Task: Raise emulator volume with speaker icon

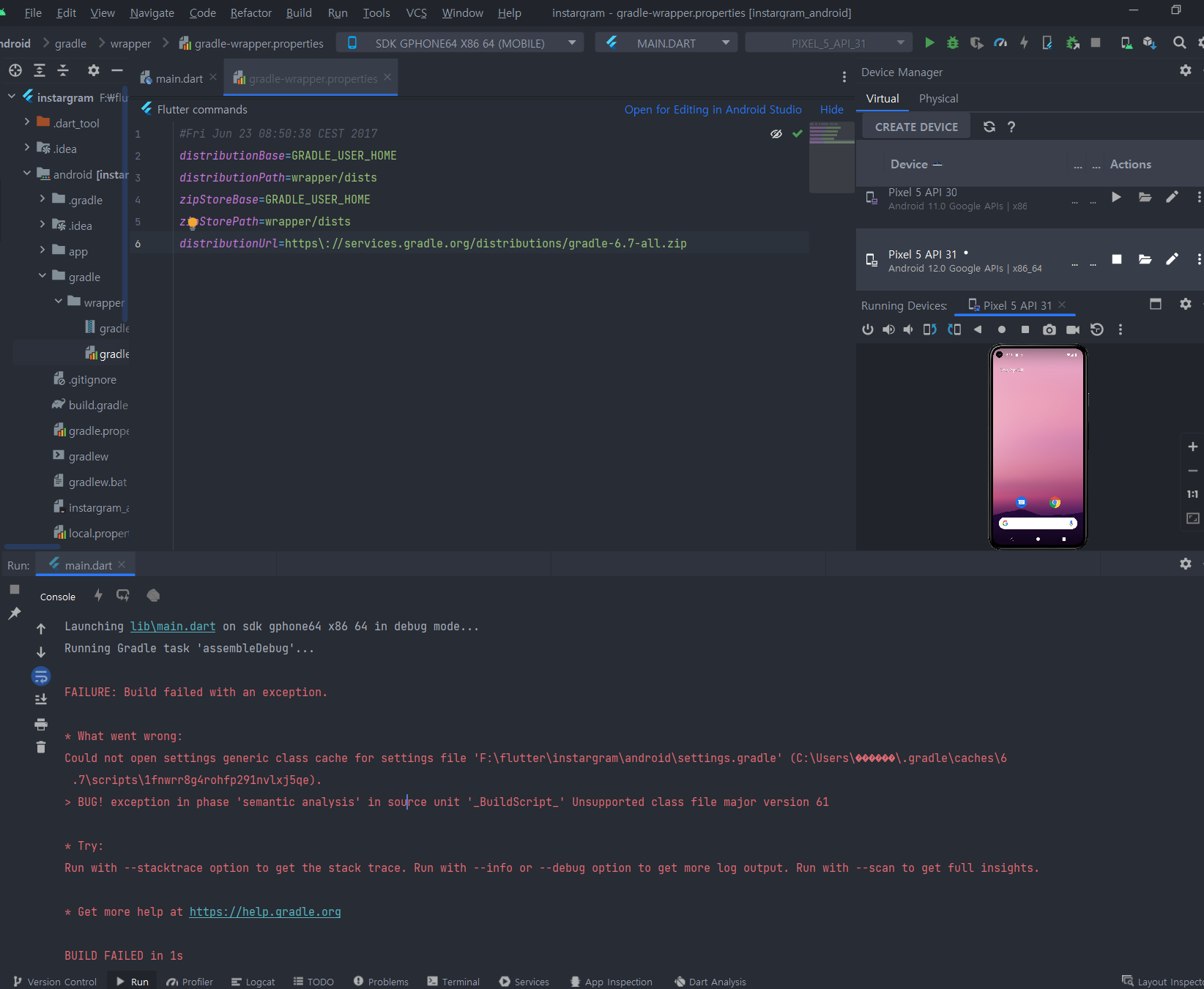Action: tap(888, 329)
